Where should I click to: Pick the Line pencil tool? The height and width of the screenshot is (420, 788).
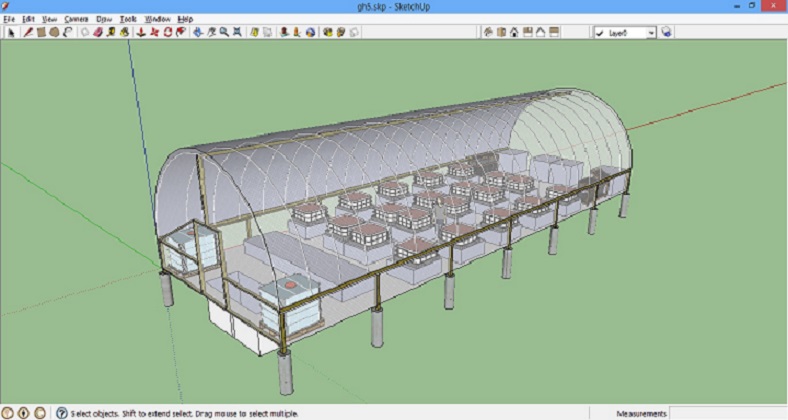coord(28,33)
